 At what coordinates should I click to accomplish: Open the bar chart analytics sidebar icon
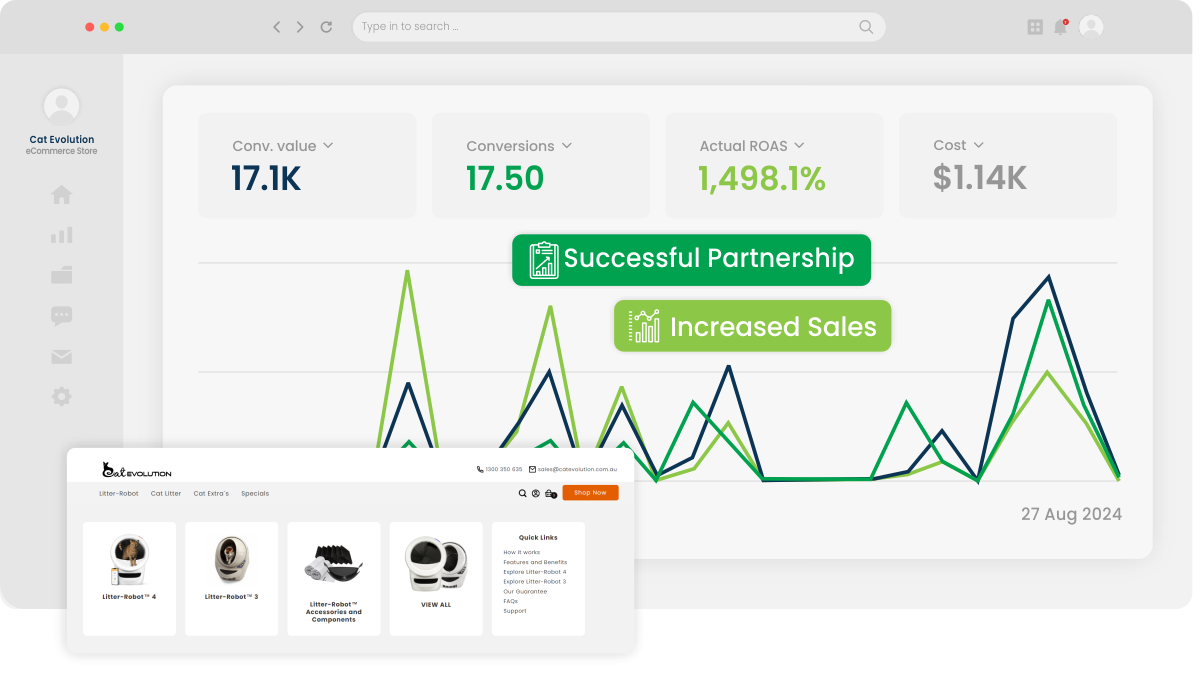pyautogui.click(x=62, y=235)
